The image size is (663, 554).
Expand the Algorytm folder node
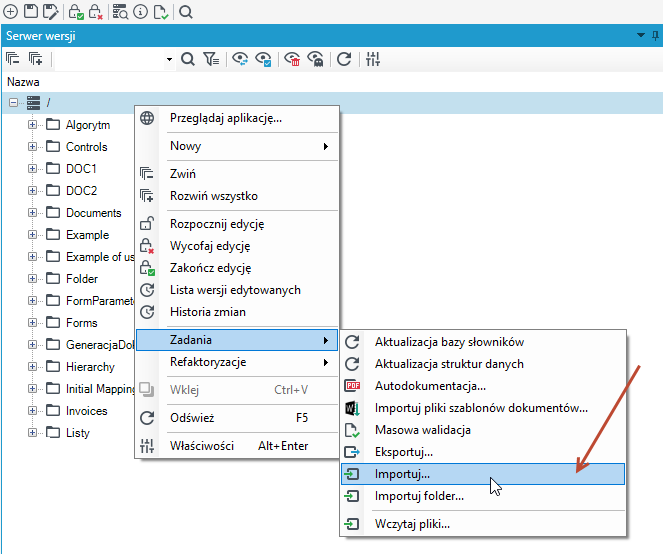(x=32, y=125)
